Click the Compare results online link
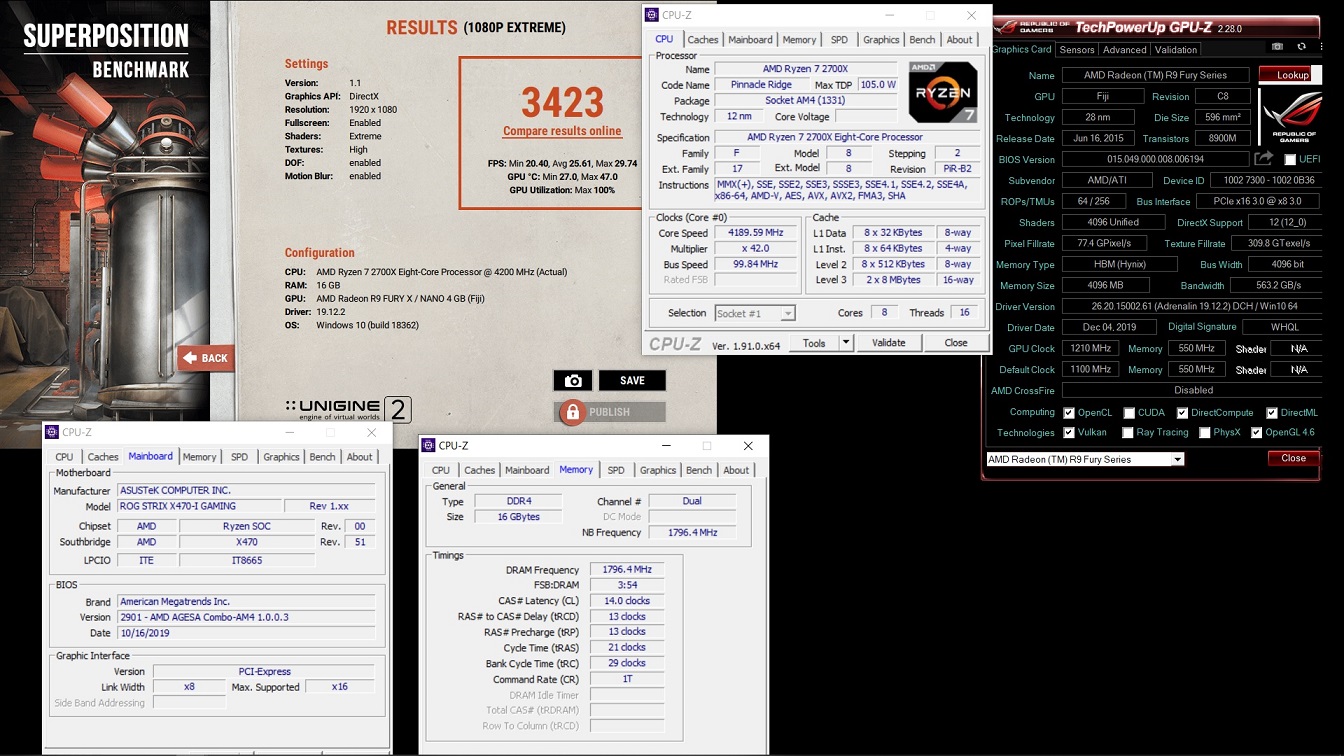This screenshot has width=1344, height=756. [x=562, y=131]
